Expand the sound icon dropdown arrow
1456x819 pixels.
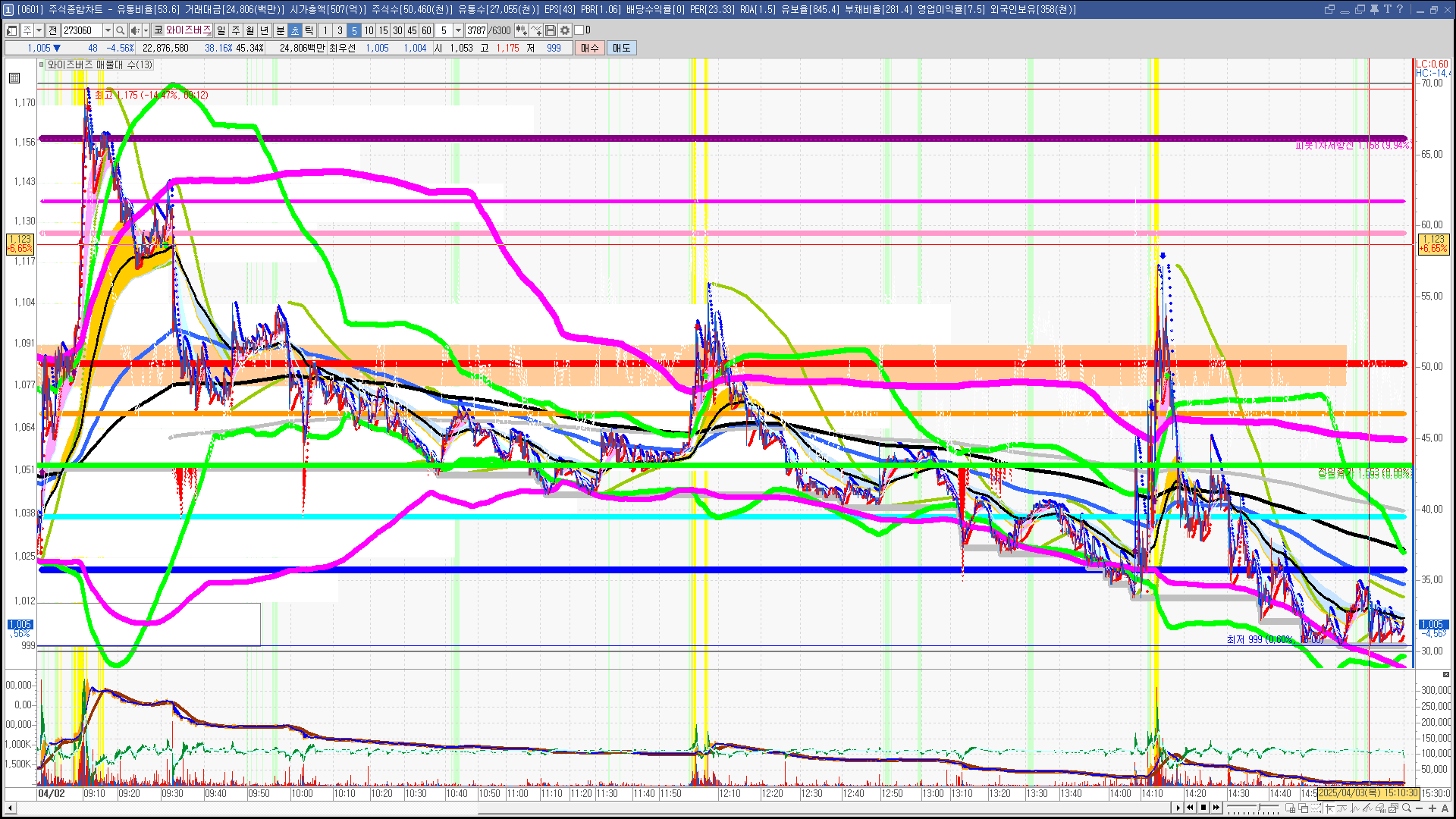[x=146, y=30]
